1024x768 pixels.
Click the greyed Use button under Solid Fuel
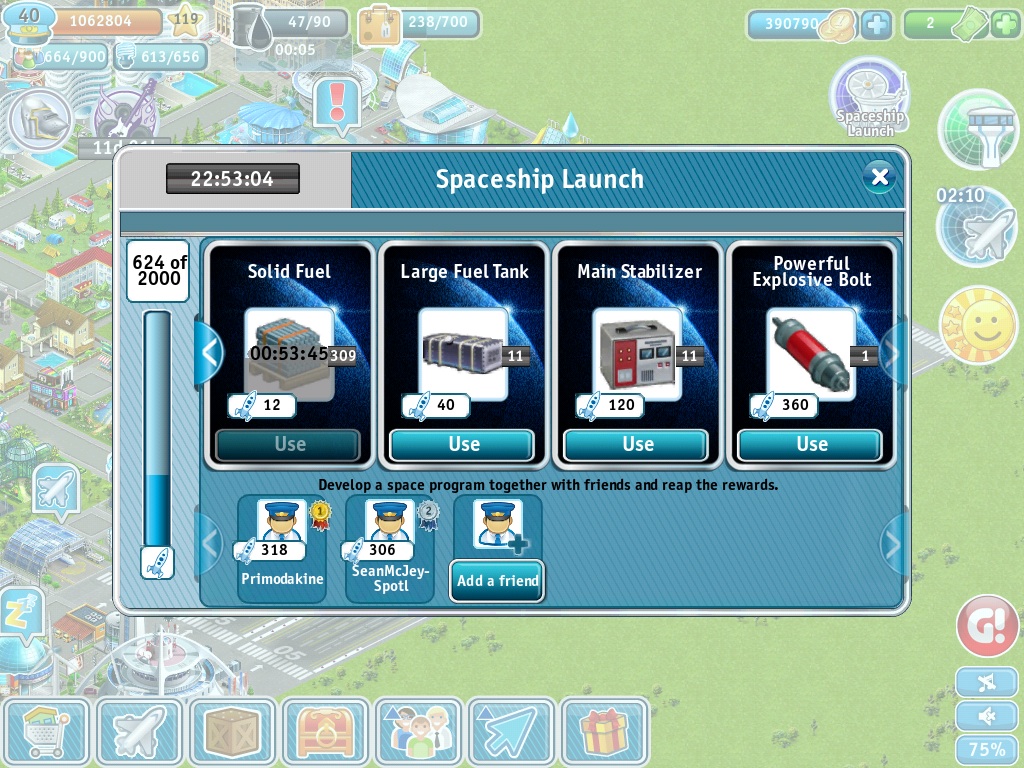[289, 445]
